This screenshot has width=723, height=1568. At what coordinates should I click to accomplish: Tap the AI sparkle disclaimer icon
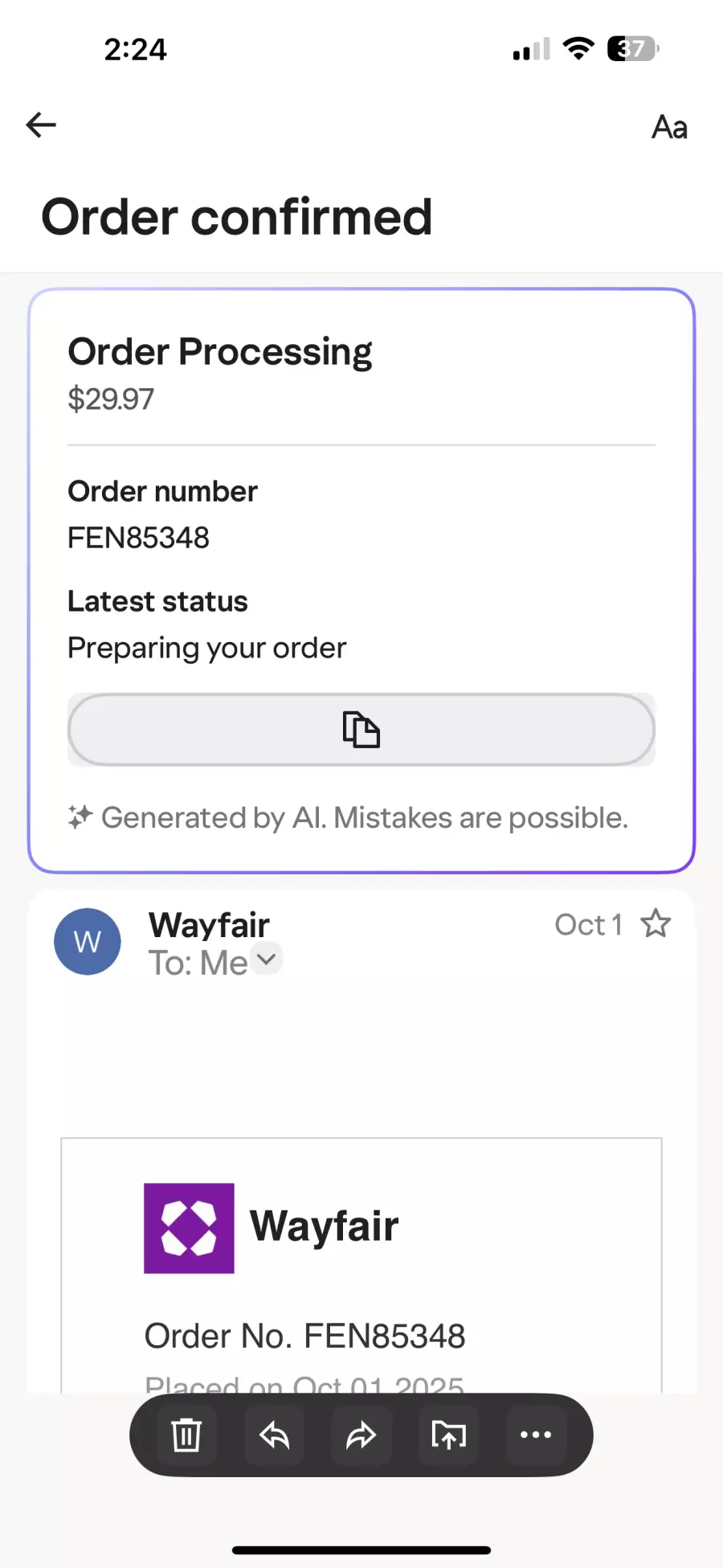coord(80,817)
